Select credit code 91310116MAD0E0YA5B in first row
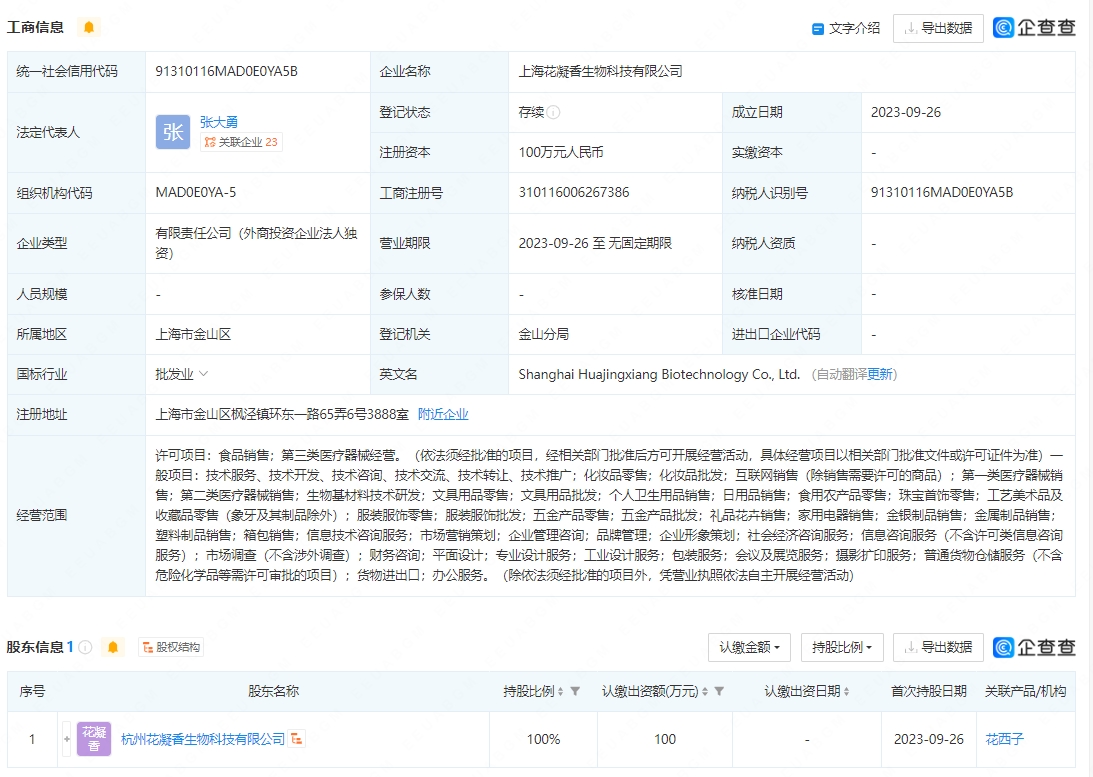1093x777 pixels. click(x=227, y=71)
